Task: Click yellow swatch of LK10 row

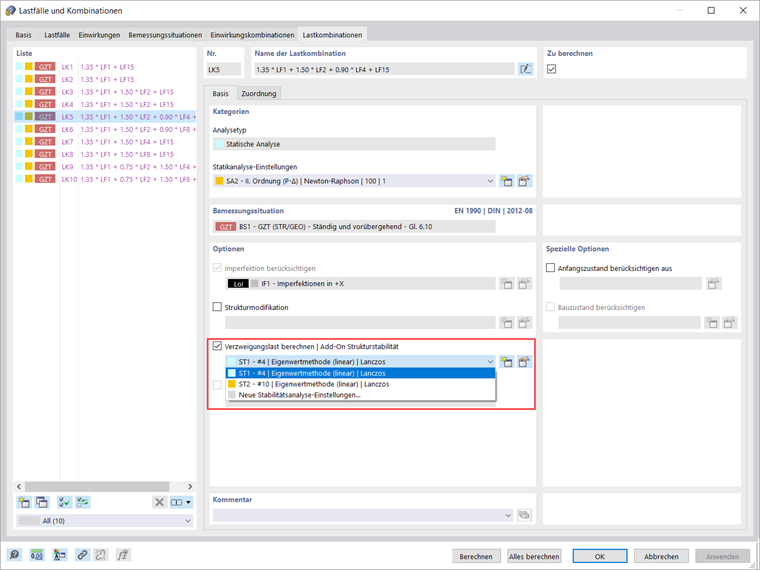Action: pos(29,179)
